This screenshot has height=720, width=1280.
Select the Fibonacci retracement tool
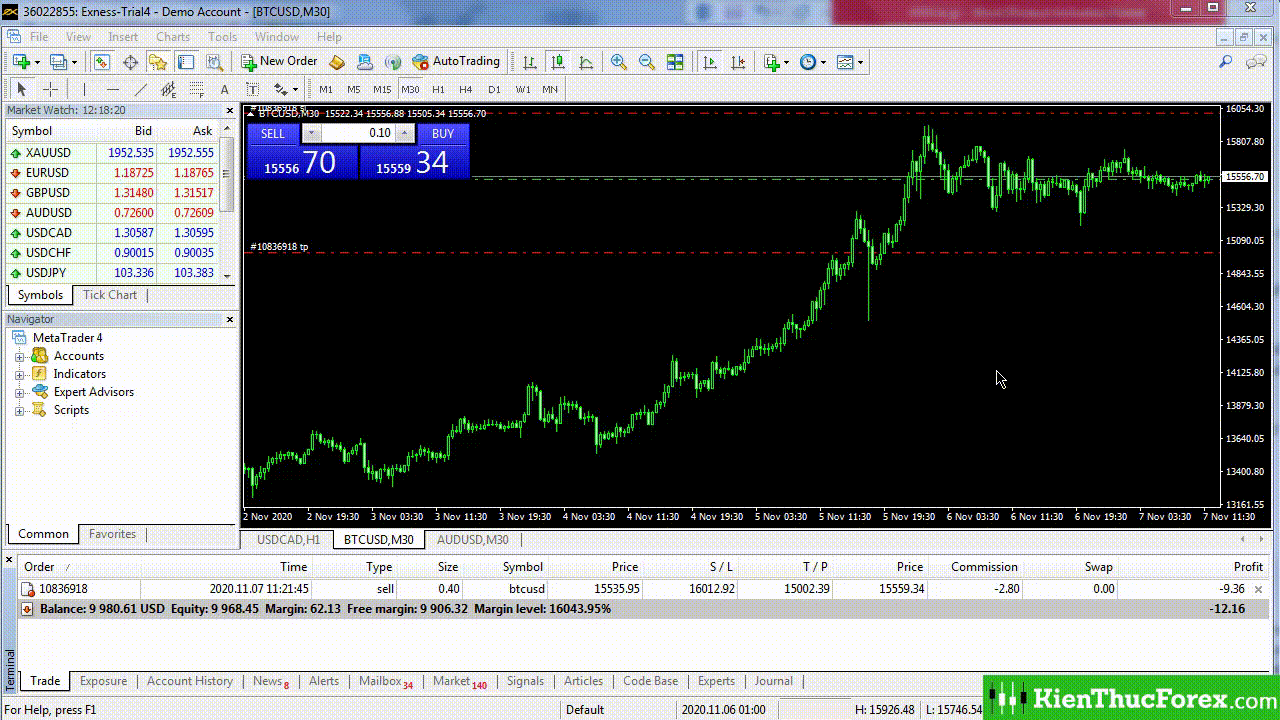tap(197, 89)
